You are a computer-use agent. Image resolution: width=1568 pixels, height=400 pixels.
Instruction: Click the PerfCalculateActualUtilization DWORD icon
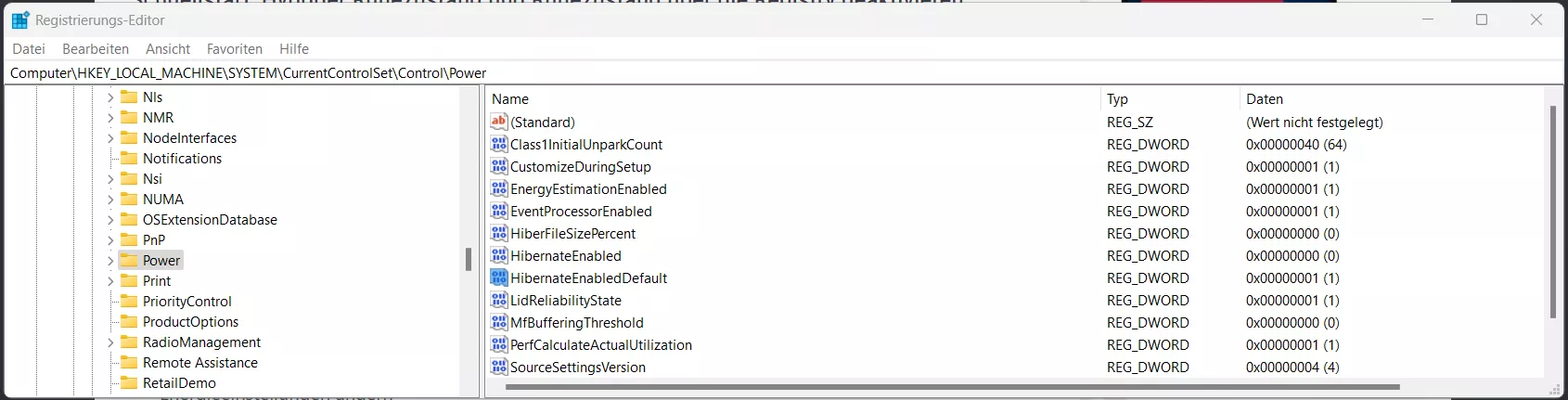[499, 344]
